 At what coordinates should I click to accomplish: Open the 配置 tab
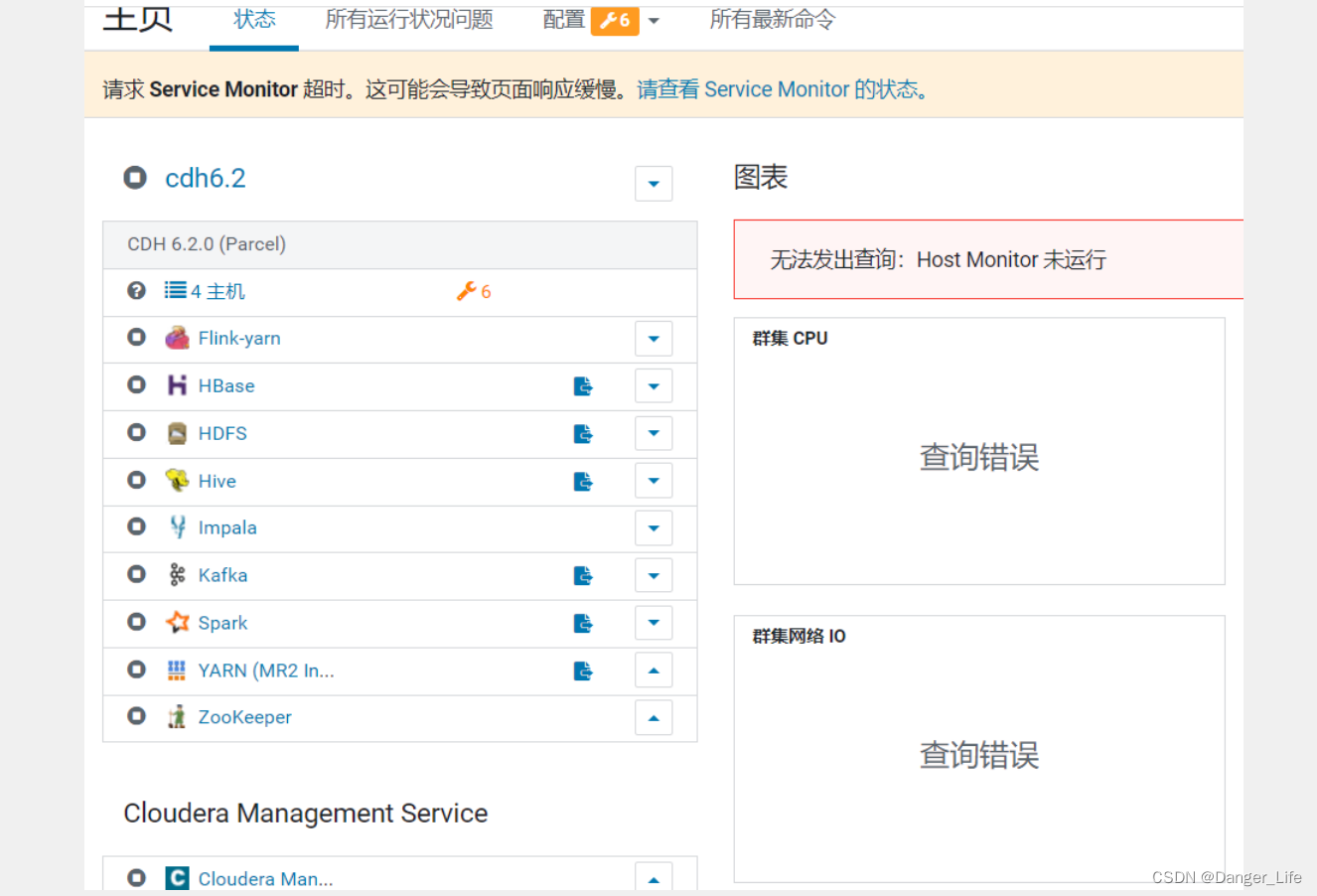(563, 20)
